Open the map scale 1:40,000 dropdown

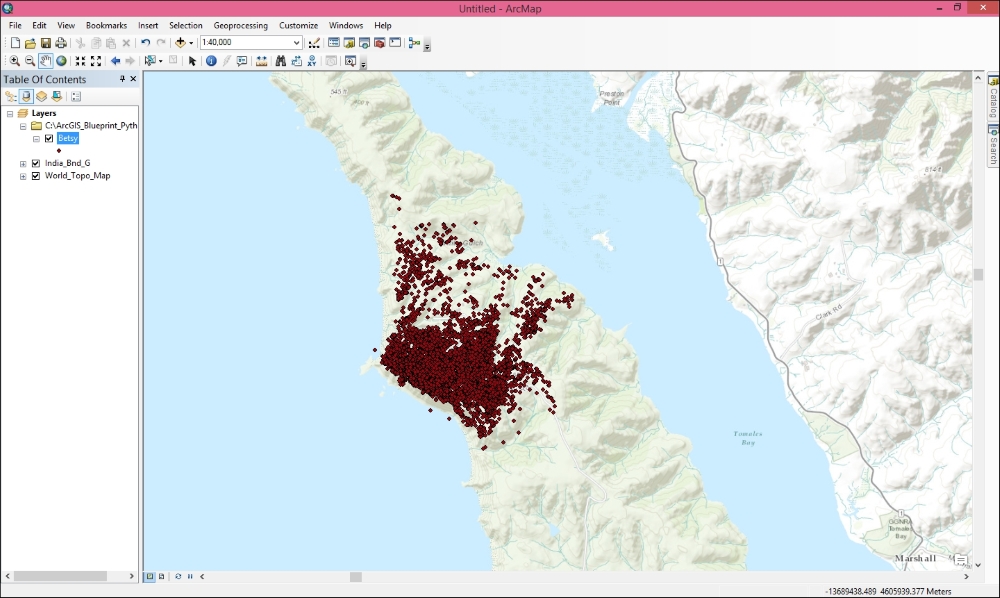pyautogui.click(x=297, y=43)
